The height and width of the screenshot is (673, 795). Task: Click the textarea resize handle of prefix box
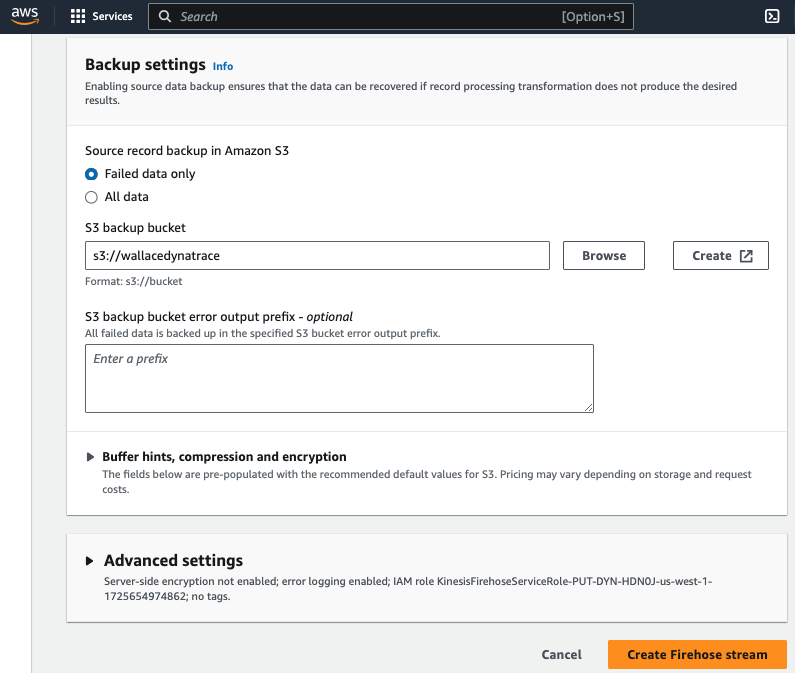[x=588, y=407]
